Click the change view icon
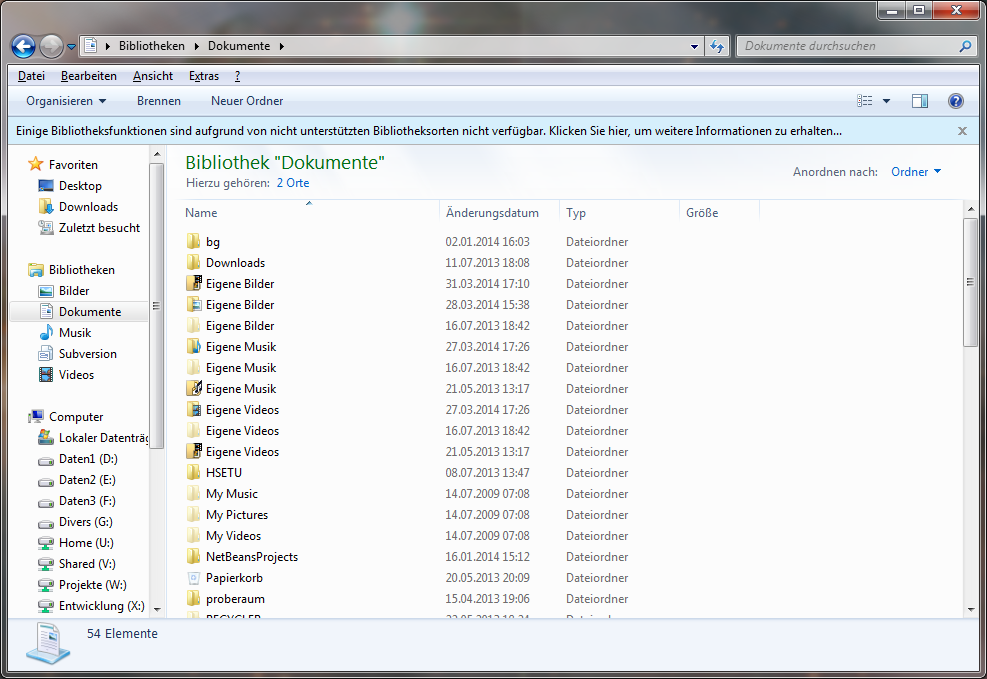 click(x=865, y=101)
